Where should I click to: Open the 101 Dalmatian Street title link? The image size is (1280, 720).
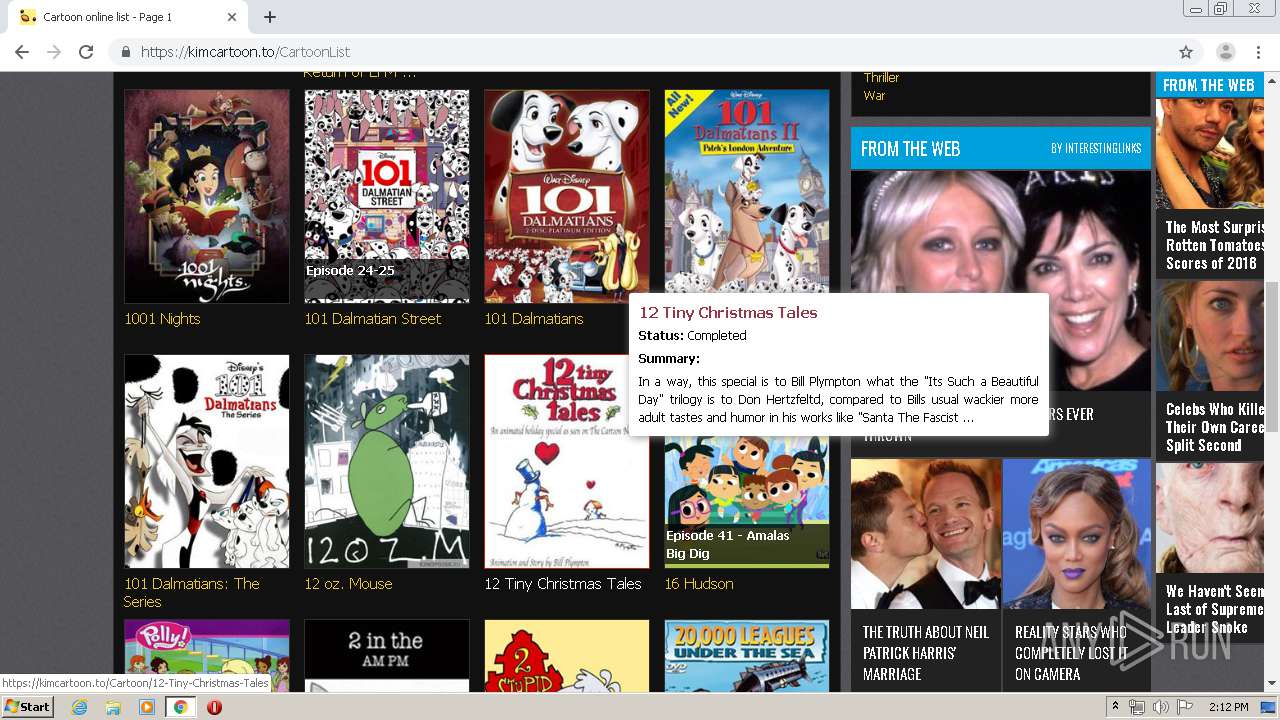tap(373, 319)
